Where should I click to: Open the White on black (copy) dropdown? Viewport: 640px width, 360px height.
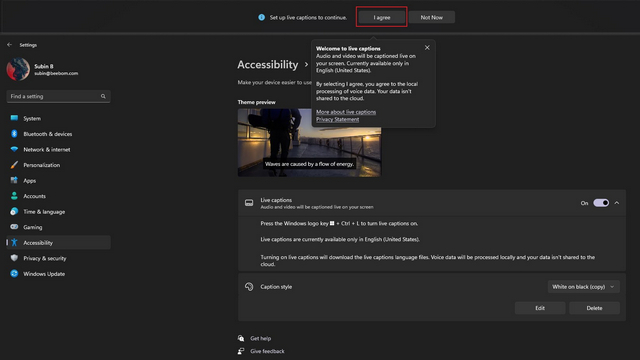click(583, 287)
